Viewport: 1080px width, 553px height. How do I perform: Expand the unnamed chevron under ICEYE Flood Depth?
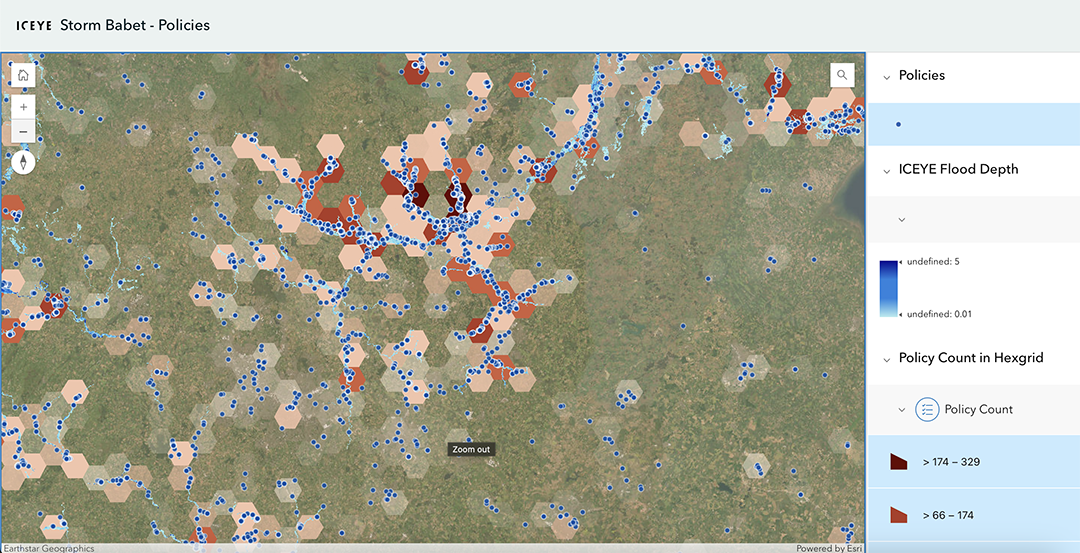901,219
